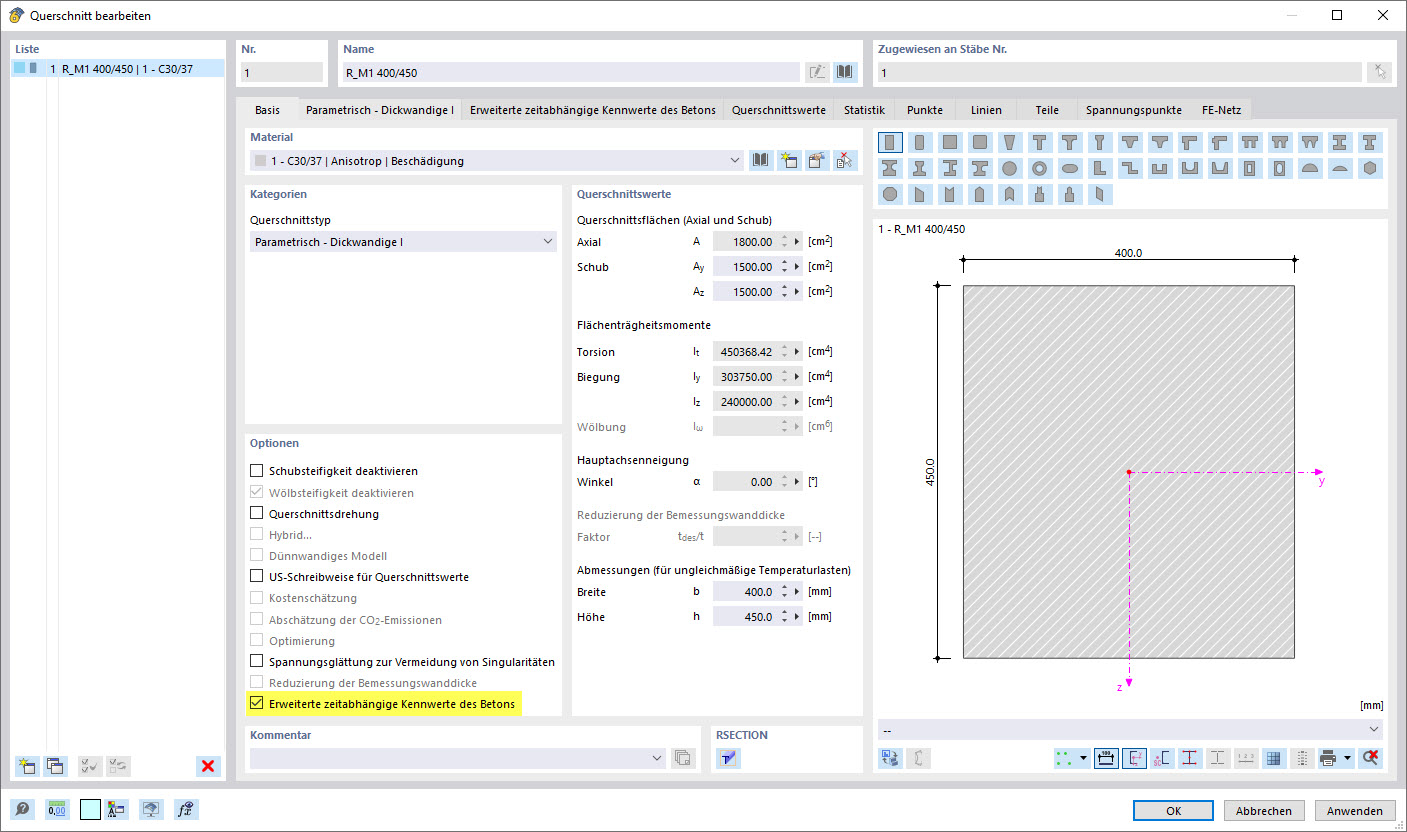
Task: Select the semicircle cross-section shape
Action: (x=1310, y=168)
